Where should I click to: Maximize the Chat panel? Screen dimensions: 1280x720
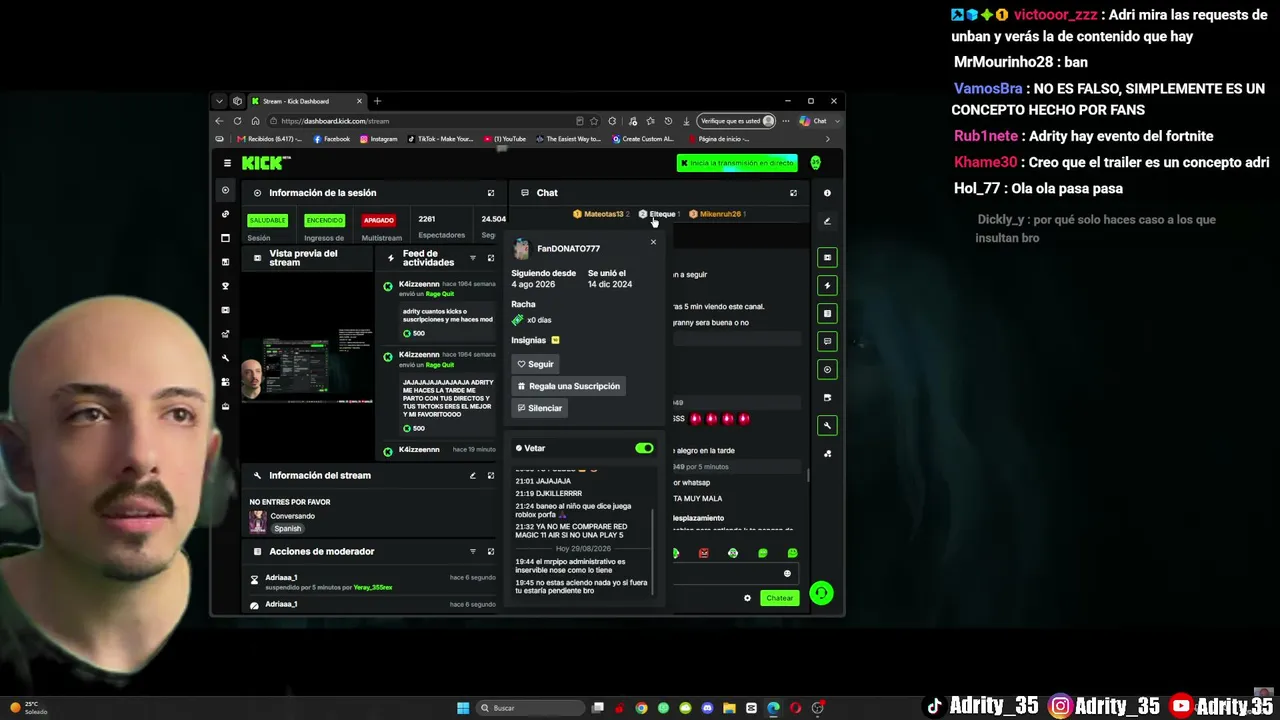793,193
